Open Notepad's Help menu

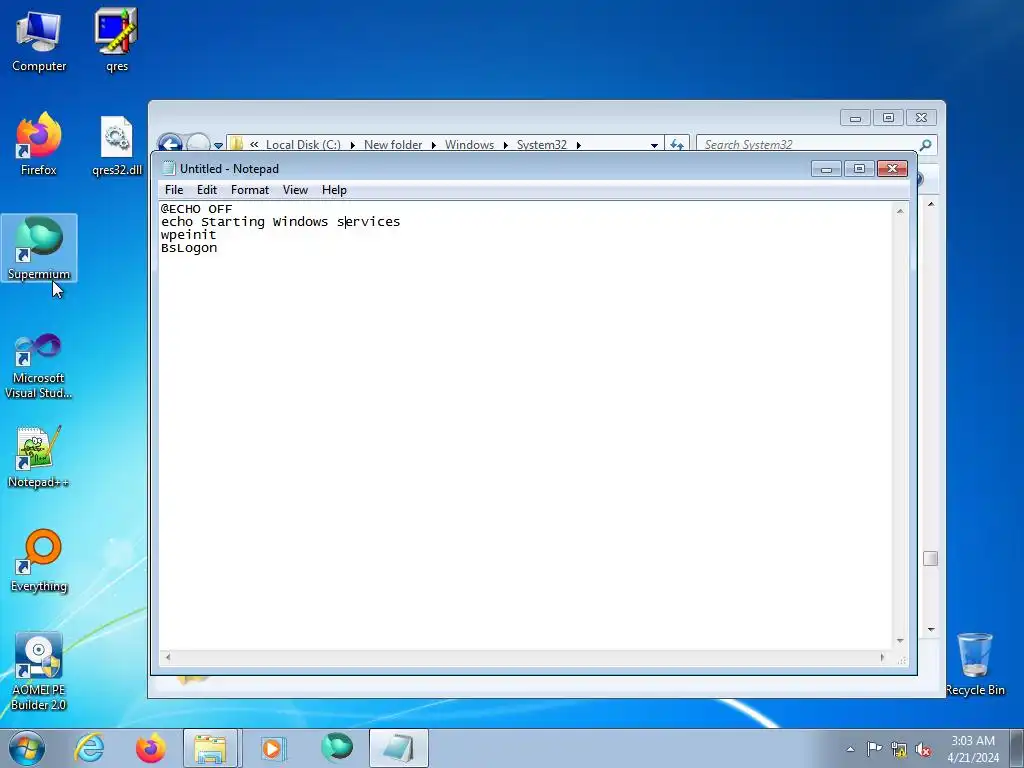[x=334, y=190]
